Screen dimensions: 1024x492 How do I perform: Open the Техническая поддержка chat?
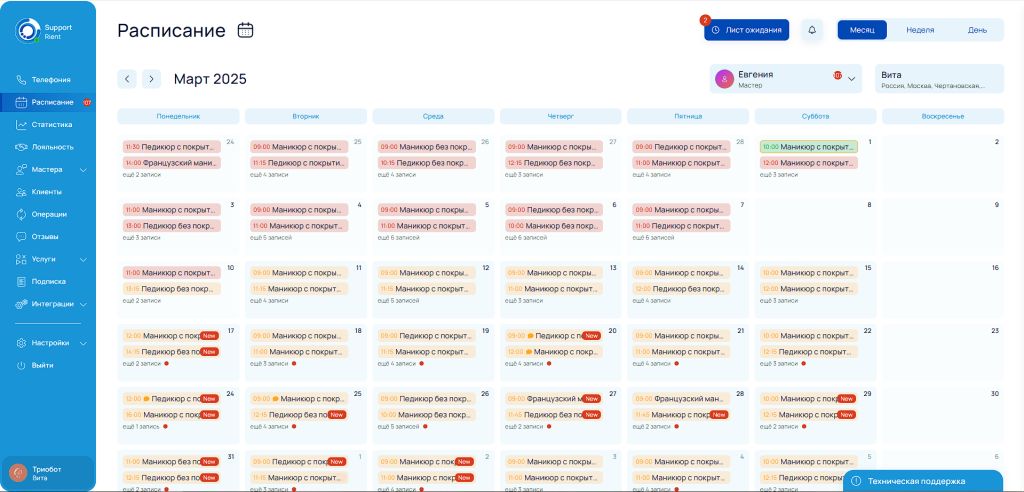(x=921, y=481)
